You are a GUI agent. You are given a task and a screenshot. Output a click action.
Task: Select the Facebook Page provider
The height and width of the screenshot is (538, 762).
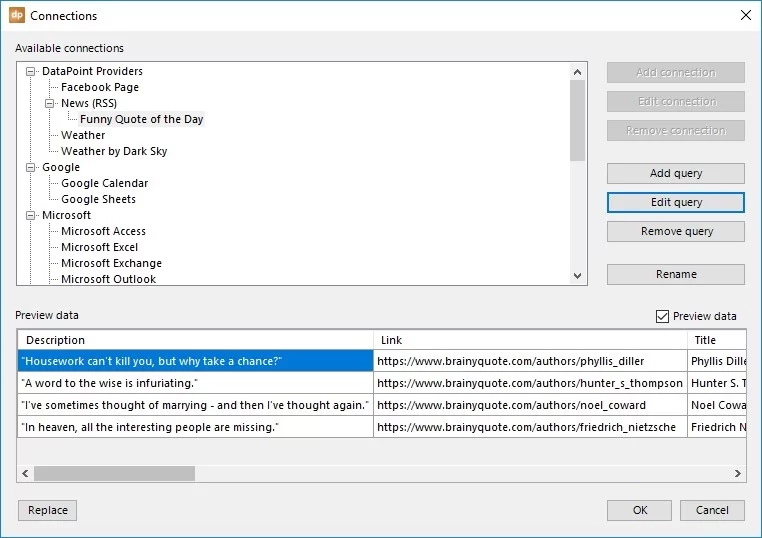(x=100, y=87)
